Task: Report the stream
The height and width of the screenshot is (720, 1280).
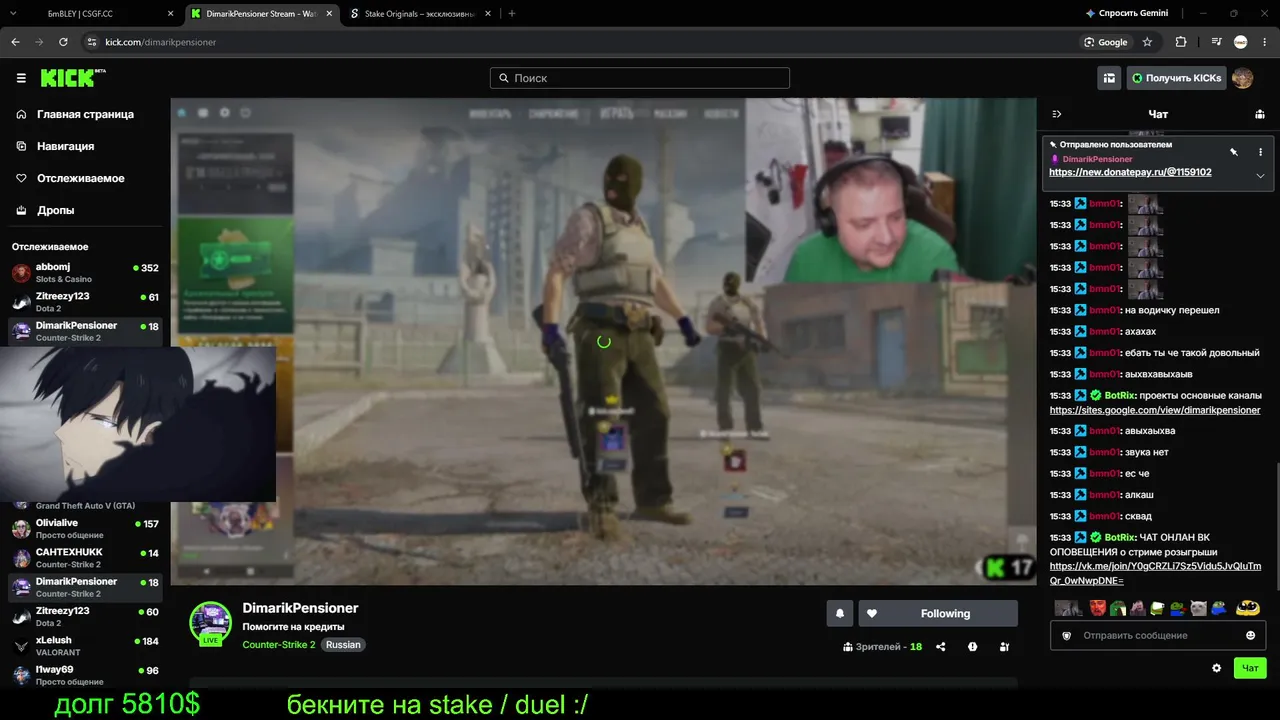Action: [972, 647]
